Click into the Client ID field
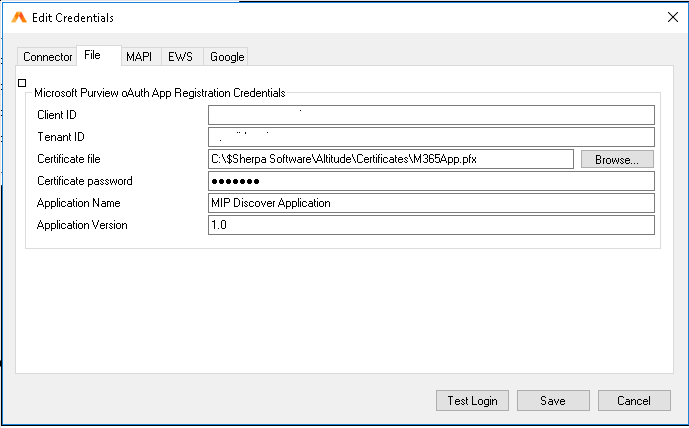Image resolution: width=689 pixels, height=428 pixels. pyautogui.click(x=430, y=115)
